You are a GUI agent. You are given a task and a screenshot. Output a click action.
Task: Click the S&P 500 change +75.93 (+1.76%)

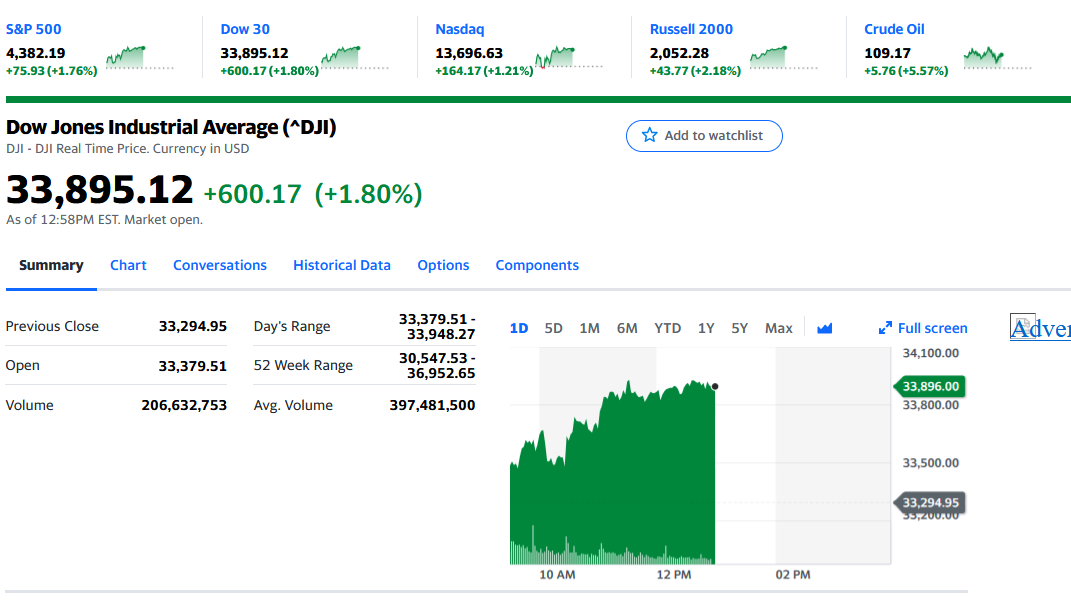[x=51, y=71]
